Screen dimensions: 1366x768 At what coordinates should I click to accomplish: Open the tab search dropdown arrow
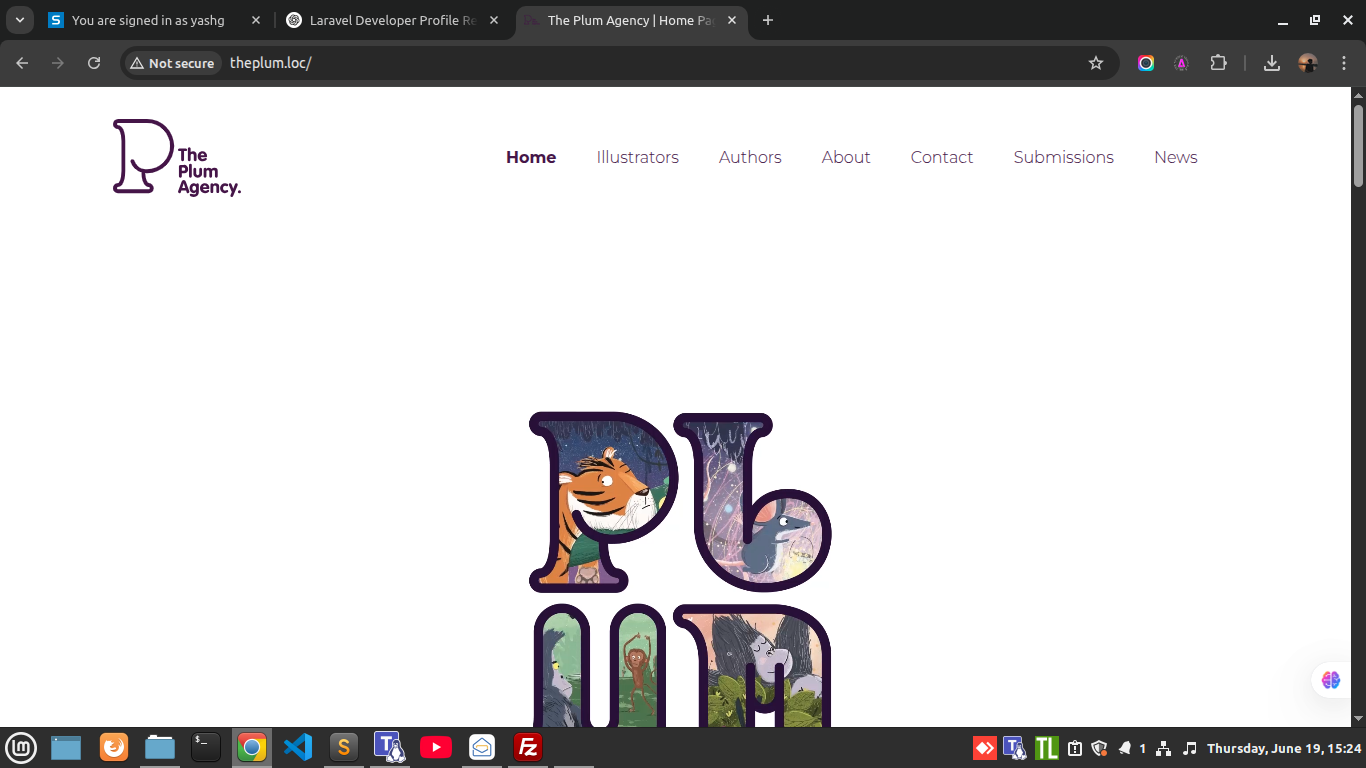[x=20, y=20]
